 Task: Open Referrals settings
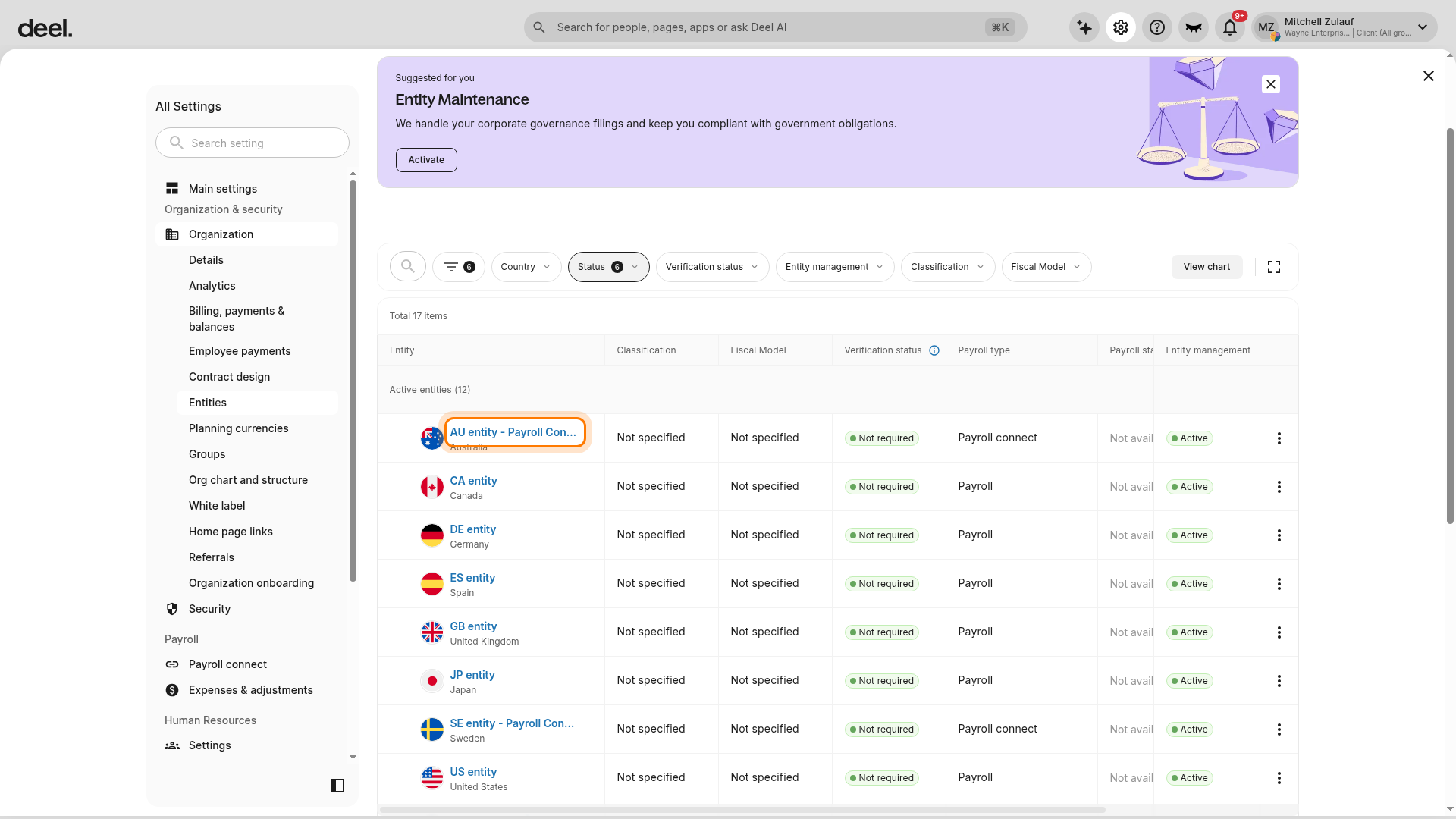coord(258,557)
